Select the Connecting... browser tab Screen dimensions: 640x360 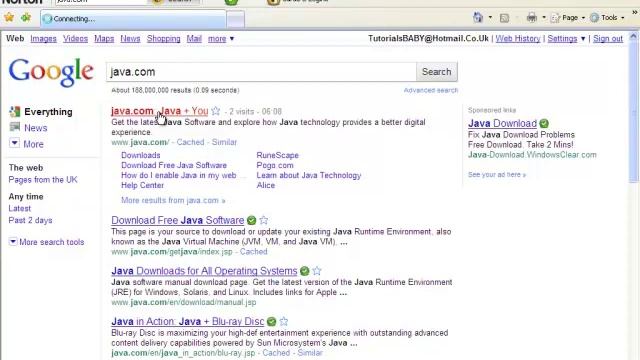click(133, 19)
